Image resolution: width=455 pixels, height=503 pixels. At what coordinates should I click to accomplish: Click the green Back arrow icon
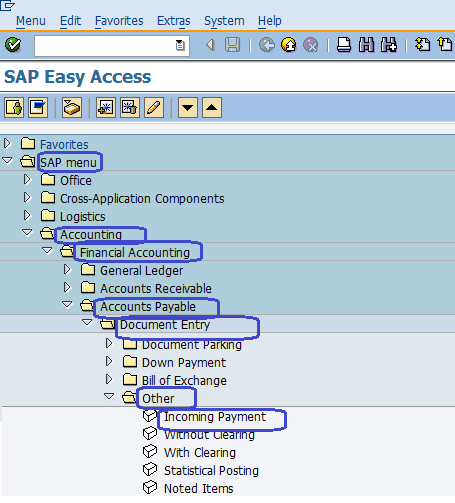(267, 45)
